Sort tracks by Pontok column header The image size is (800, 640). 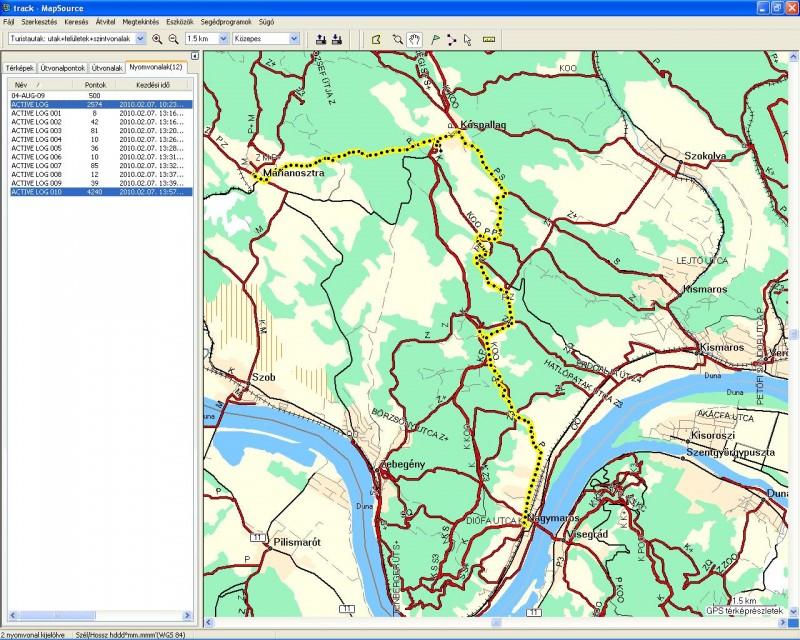[95, 85]
